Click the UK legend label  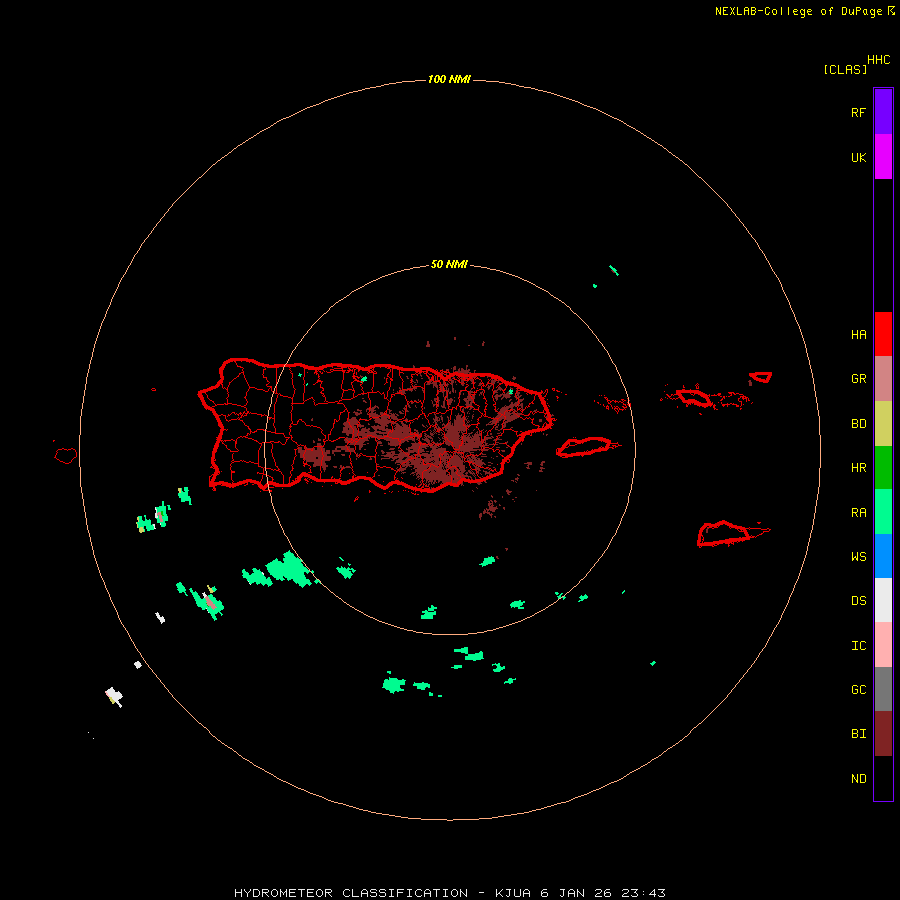point(858,157)
